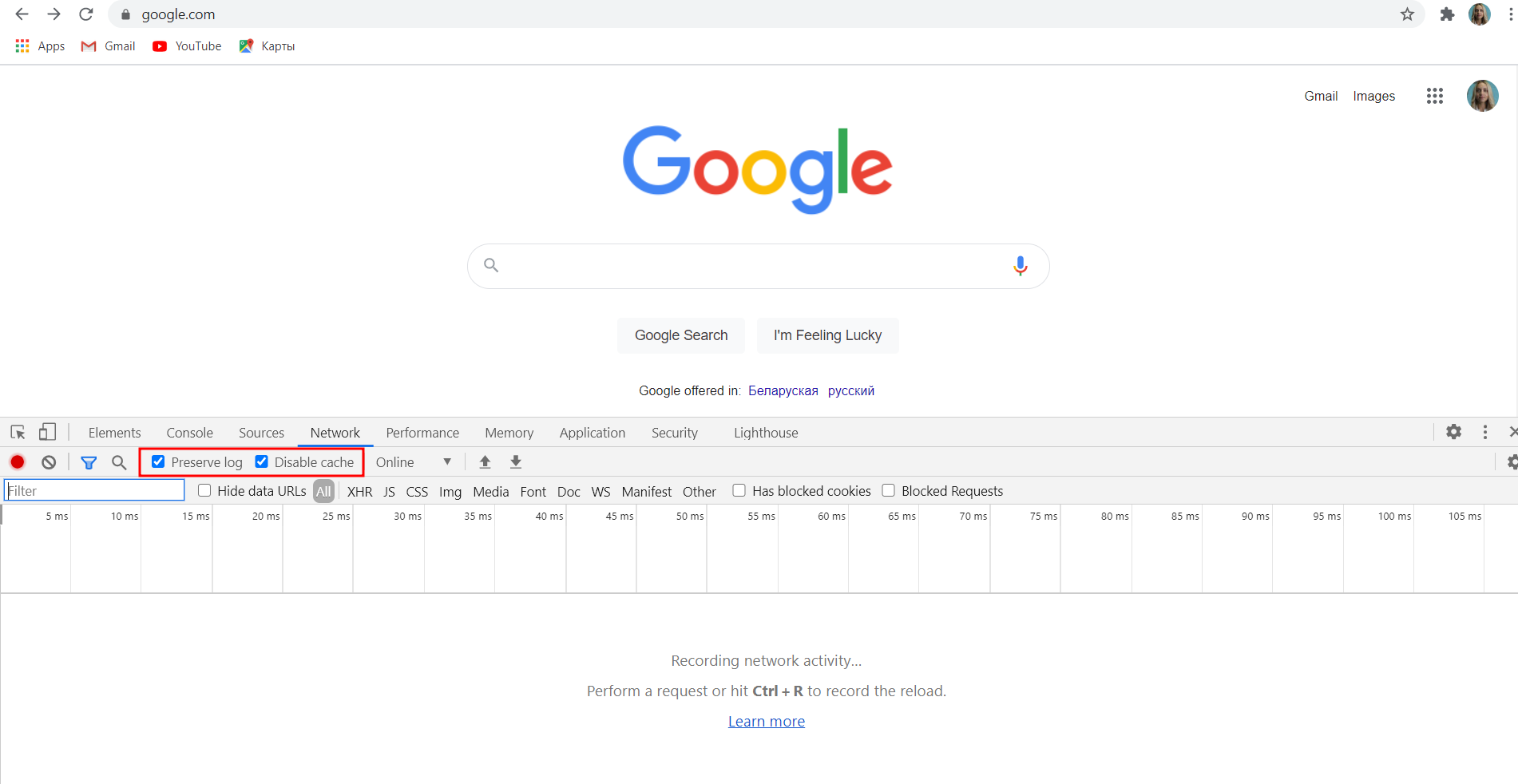Open network settings gear at right
Image resolution: width=1518 pixels, height=784 pixels.
click(1512, 462)
